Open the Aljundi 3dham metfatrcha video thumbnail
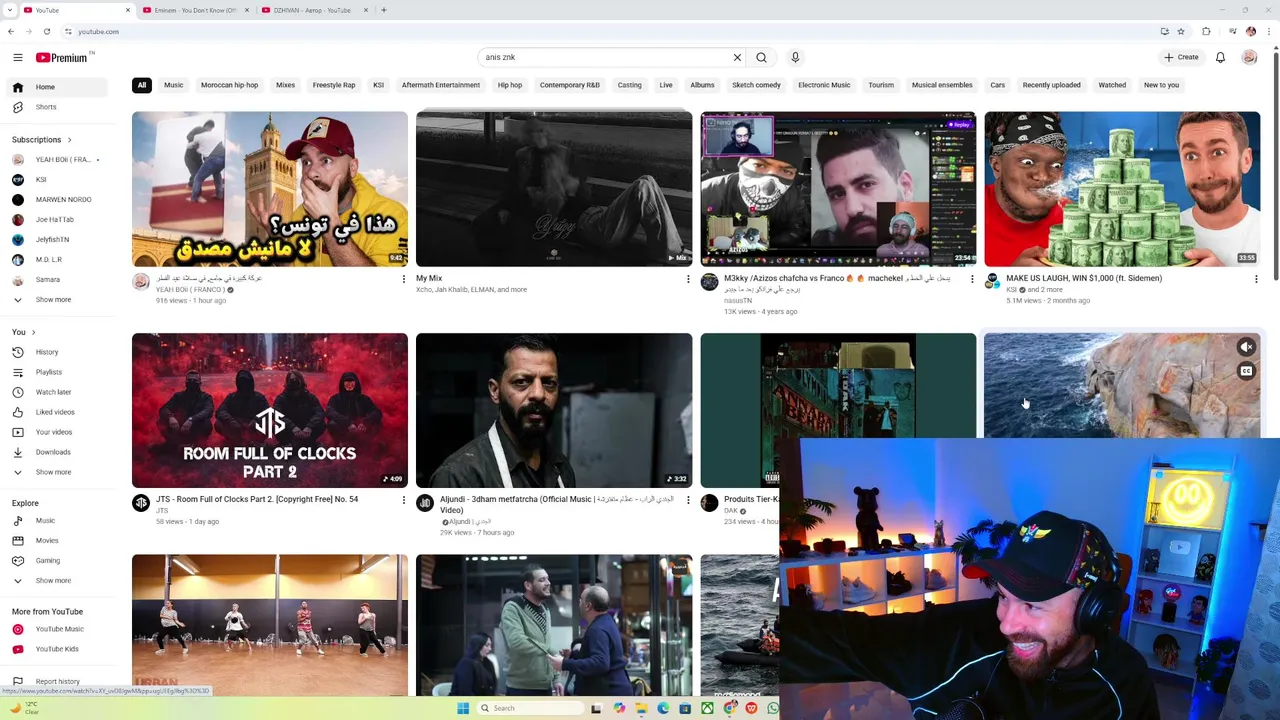This screenshot has width=1280, height=720. point(554,410)
